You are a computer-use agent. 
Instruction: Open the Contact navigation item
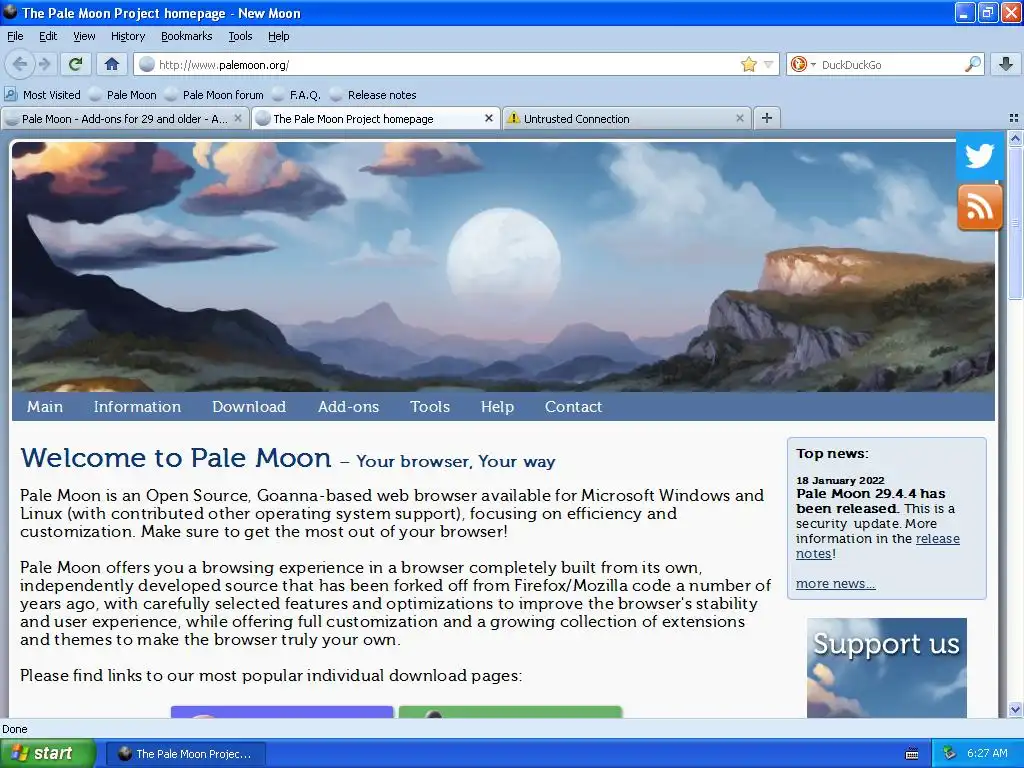coord(573,406)
